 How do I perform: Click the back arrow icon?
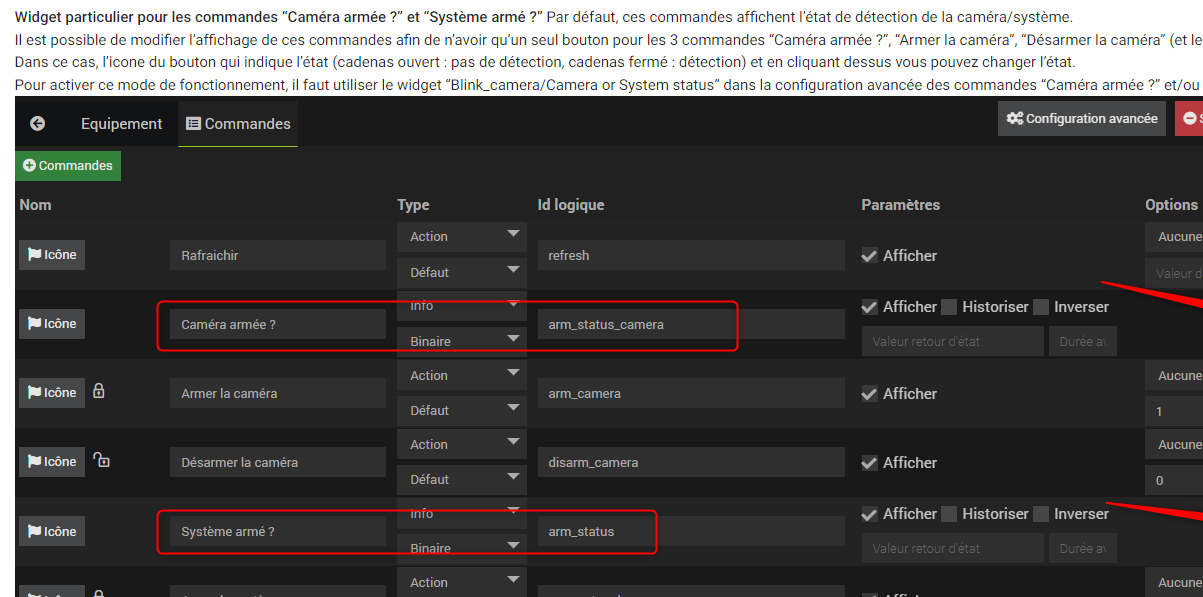[x=38, y=123]
